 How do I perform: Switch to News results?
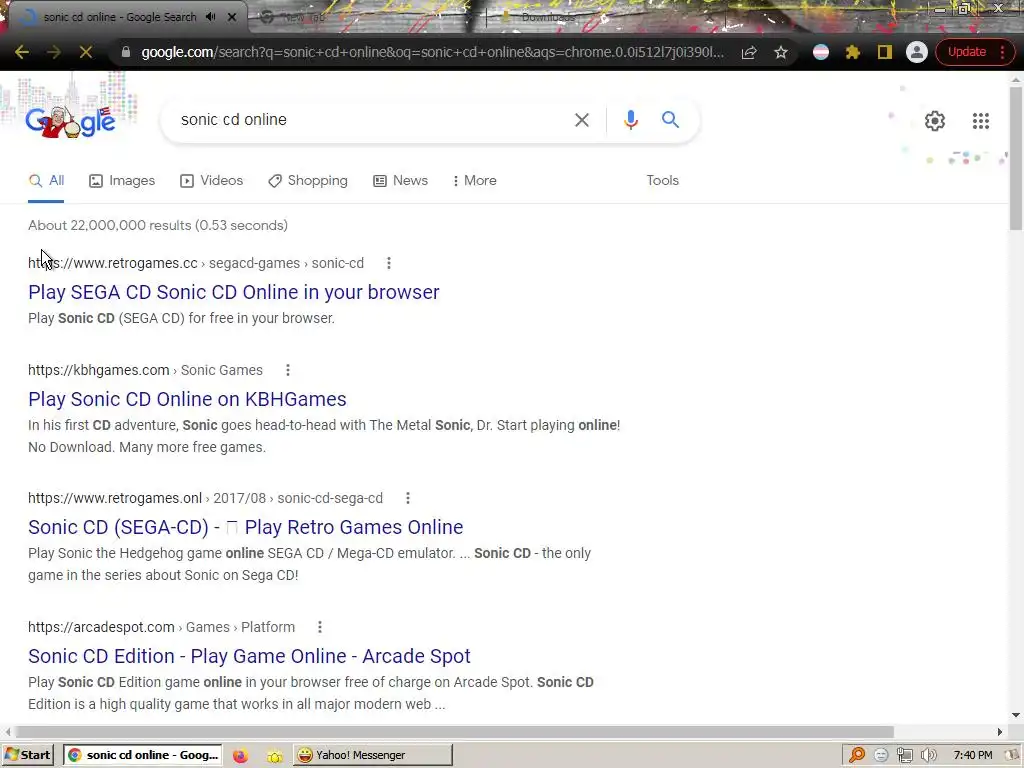click(400, 181)
